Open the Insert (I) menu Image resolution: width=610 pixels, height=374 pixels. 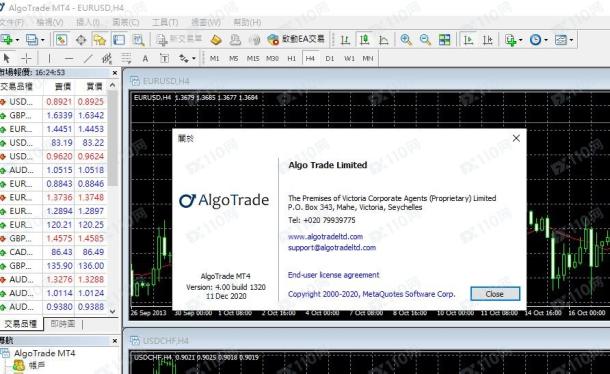[88, 22]
